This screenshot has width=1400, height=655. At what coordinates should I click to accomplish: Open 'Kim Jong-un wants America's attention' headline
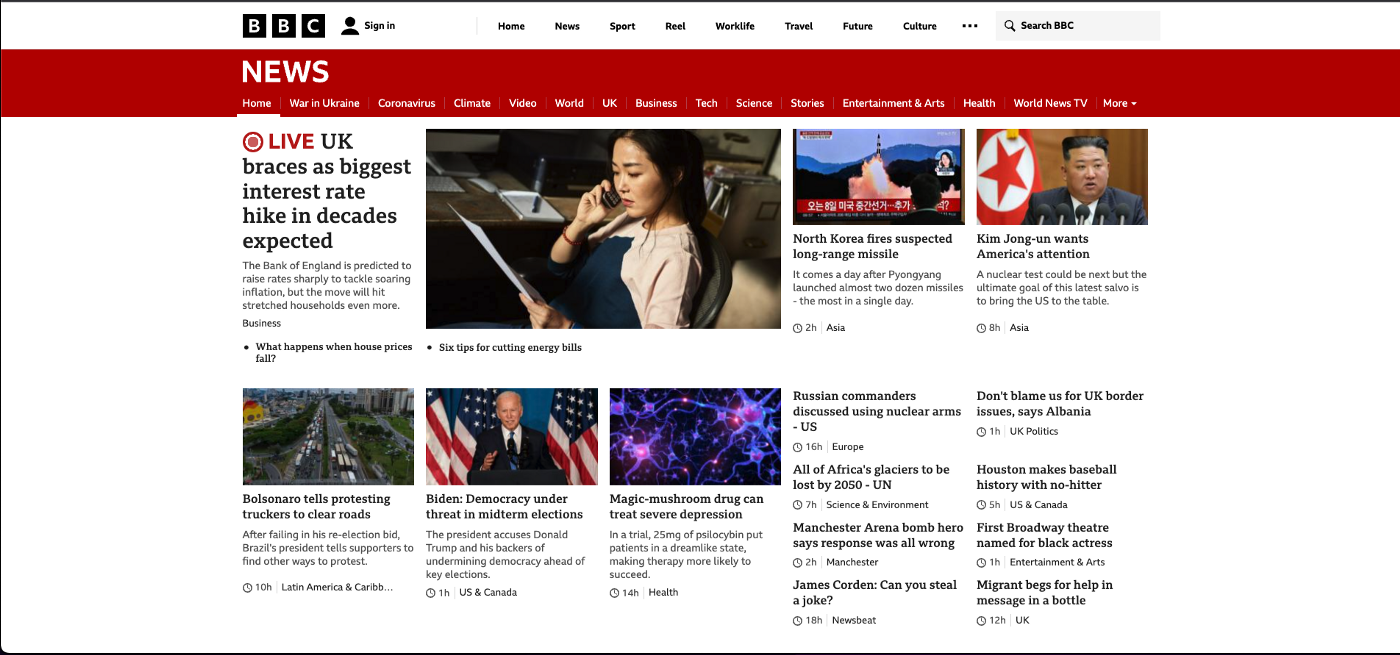[1033, 246]
